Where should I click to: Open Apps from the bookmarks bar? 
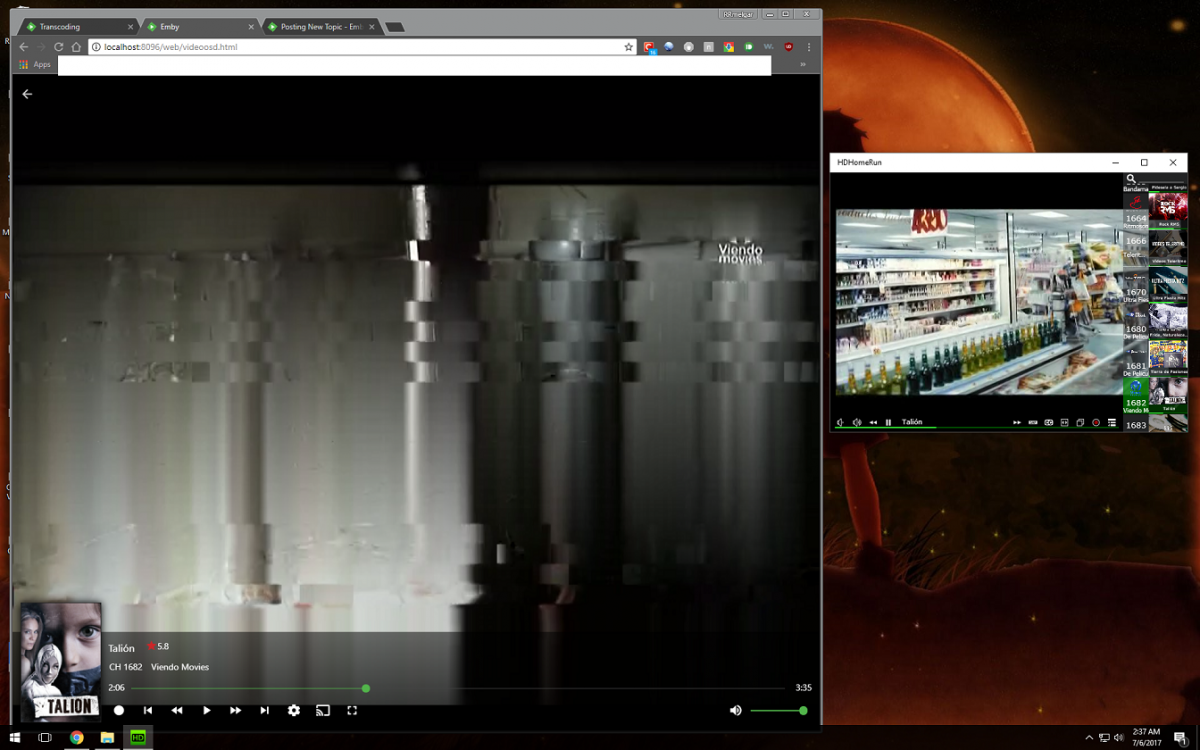click(35, 64)
